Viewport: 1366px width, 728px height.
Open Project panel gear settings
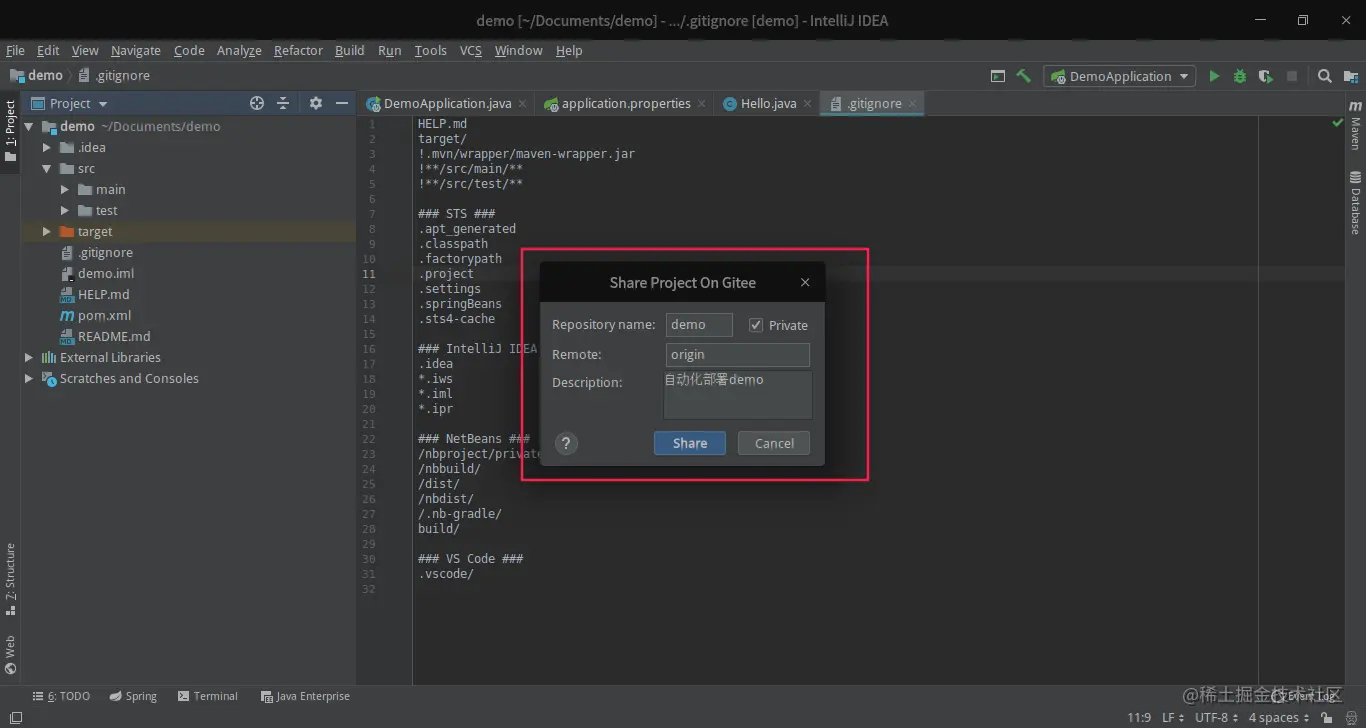pos(316,103)
